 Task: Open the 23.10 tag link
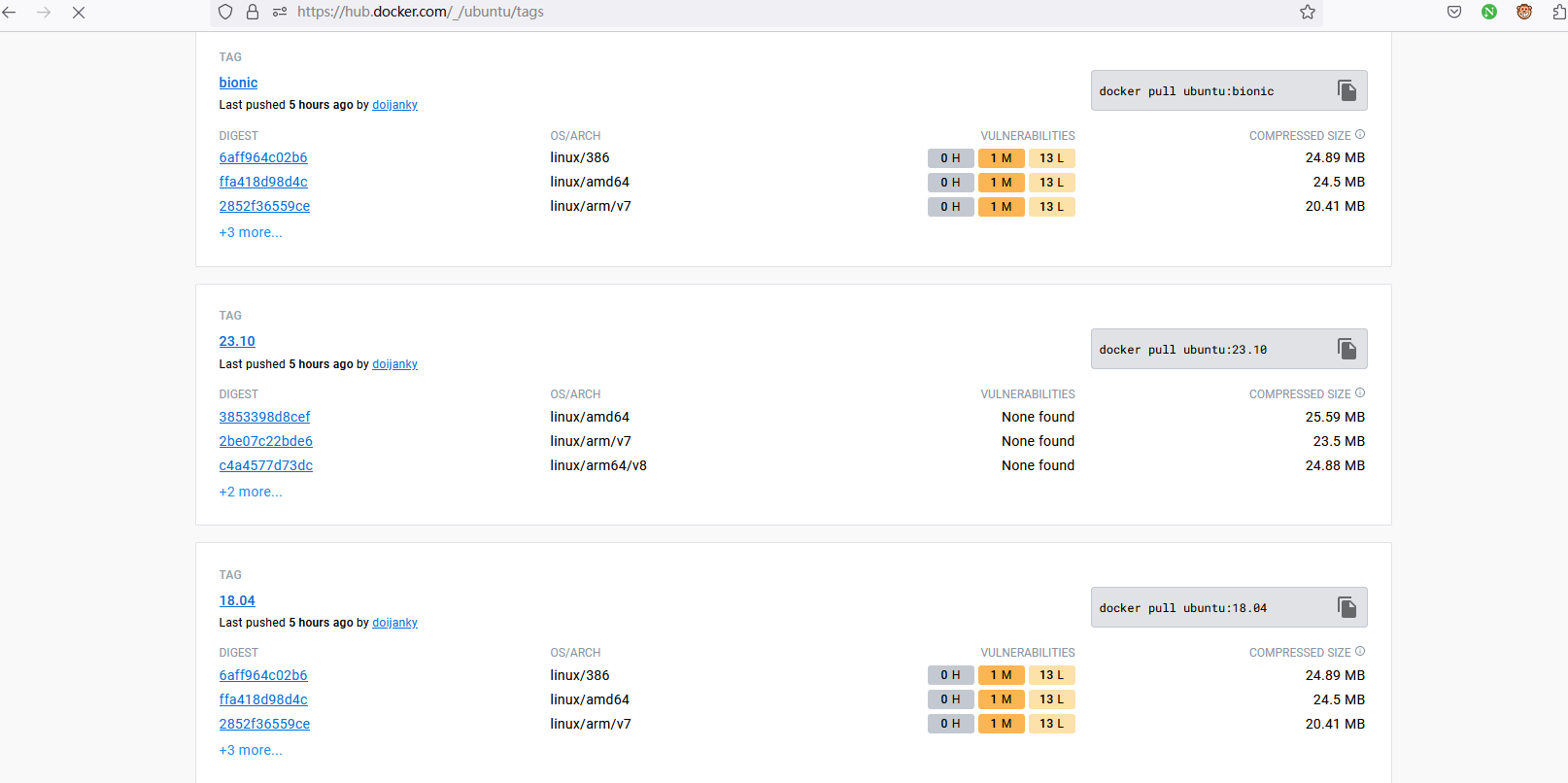pos(237,341)
